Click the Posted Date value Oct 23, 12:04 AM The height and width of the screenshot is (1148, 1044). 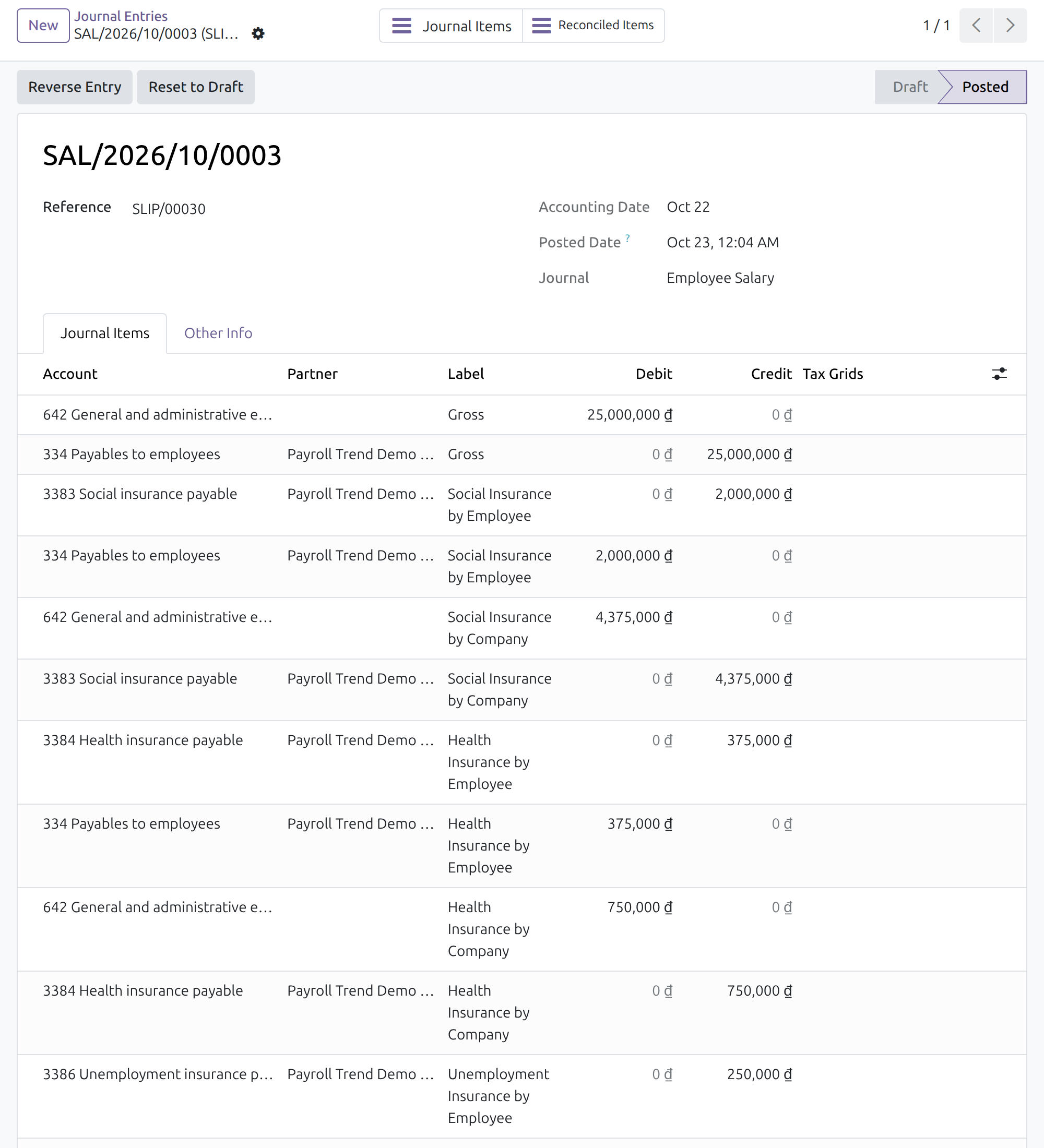point(723,243)
